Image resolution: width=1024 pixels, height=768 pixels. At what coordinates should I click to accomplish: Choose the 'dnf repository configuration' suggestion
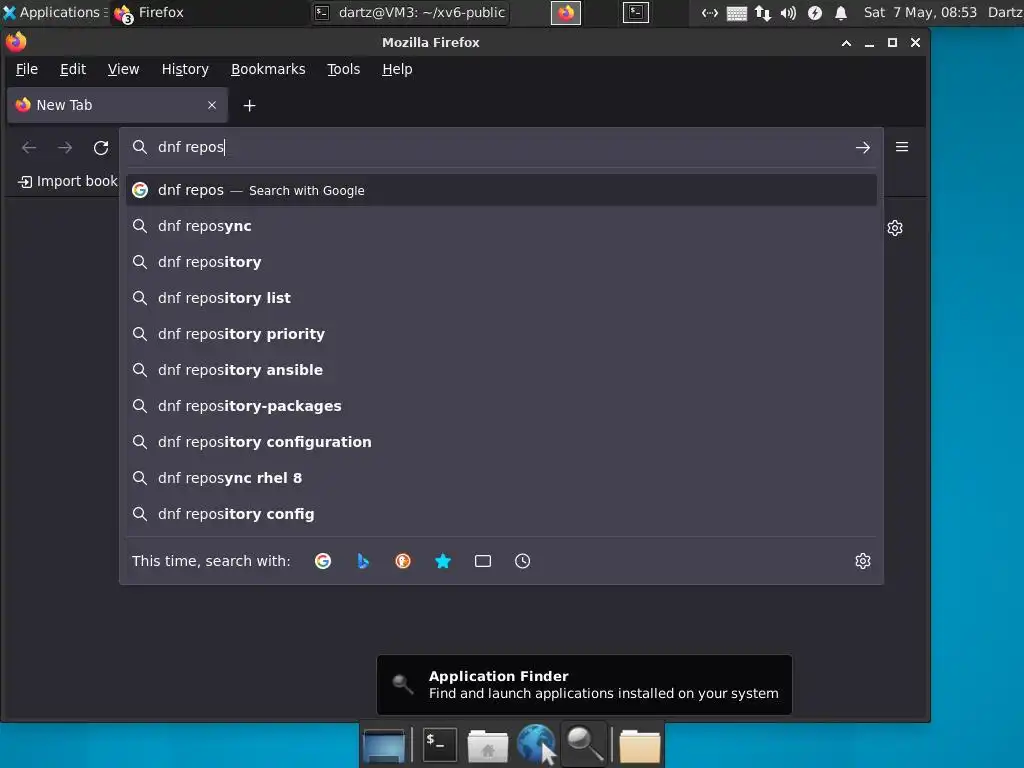501,441
